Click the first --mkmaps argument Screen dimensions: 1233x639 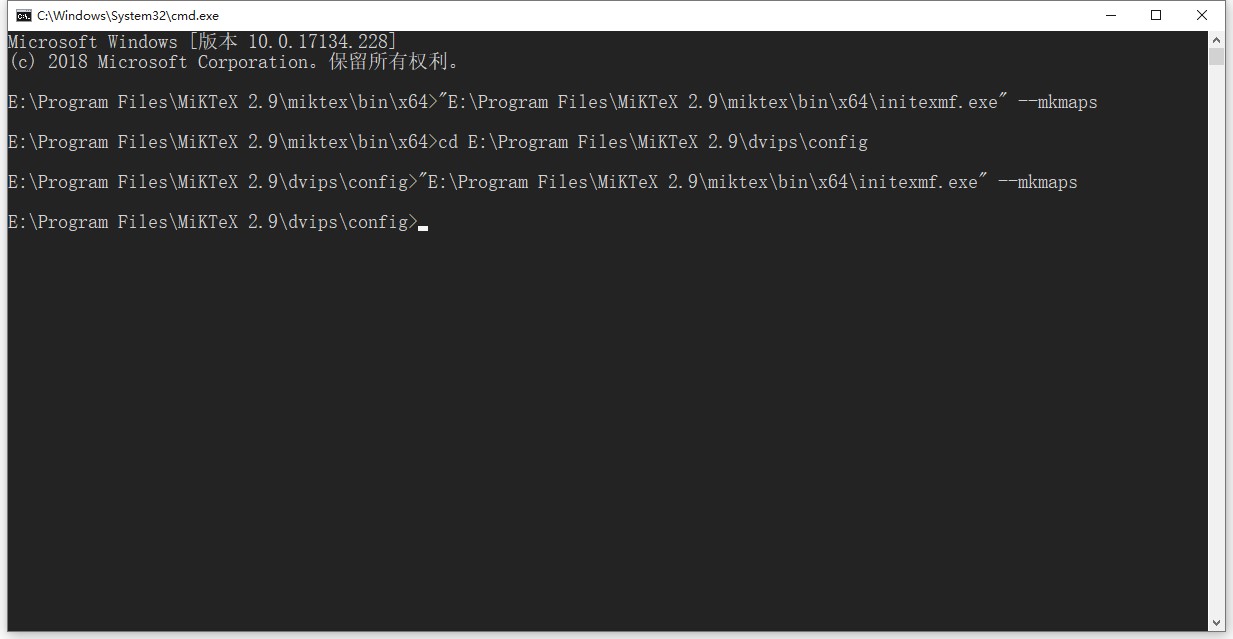1057,102
